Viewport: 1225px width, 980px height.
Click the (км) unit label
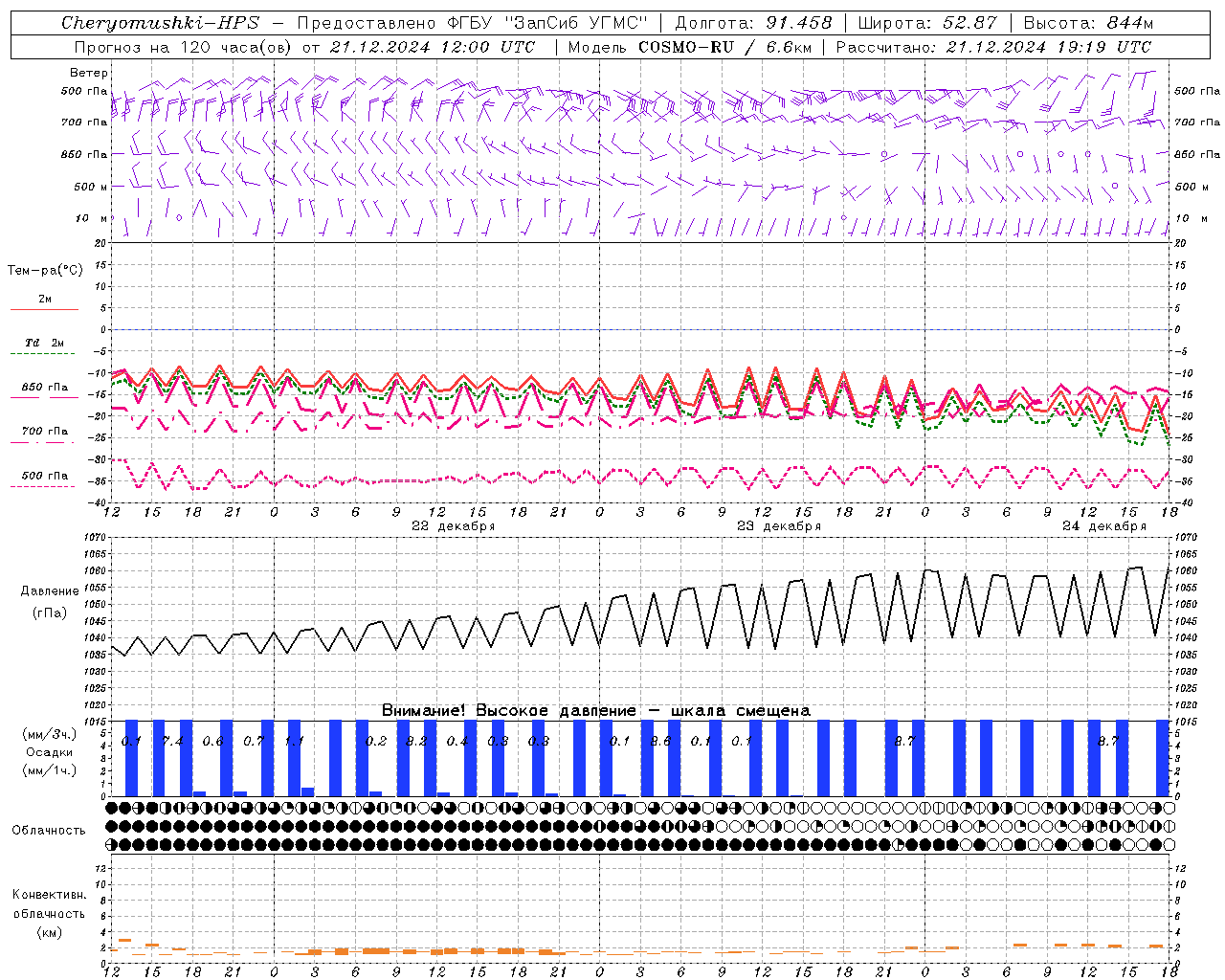(49, 932)
